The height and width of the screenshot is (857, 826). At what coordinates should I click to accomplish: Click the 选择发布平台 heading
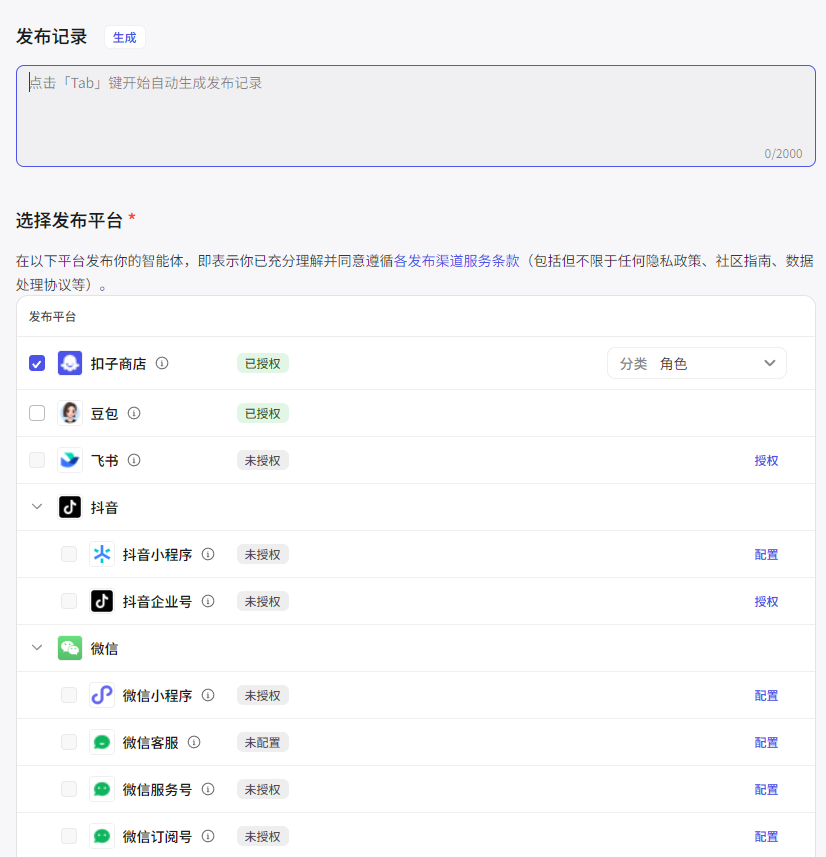coord(69,220)
